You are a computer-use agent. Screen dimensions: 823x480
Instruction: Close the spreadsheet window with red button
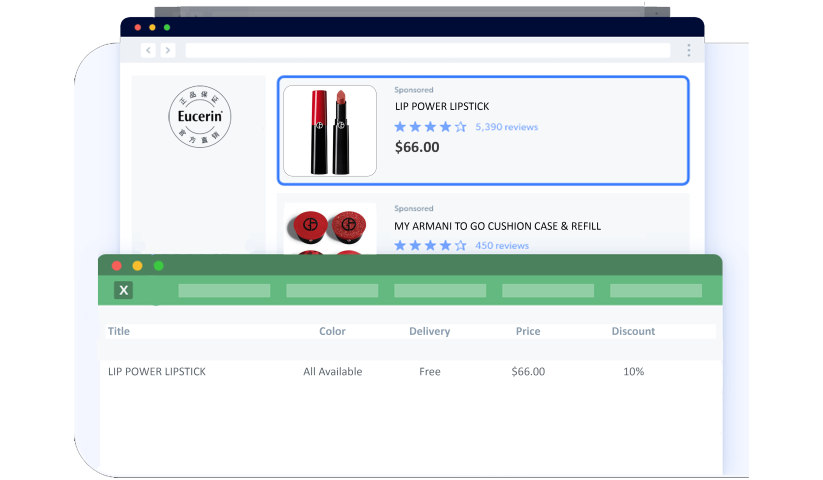click(117, 266)
